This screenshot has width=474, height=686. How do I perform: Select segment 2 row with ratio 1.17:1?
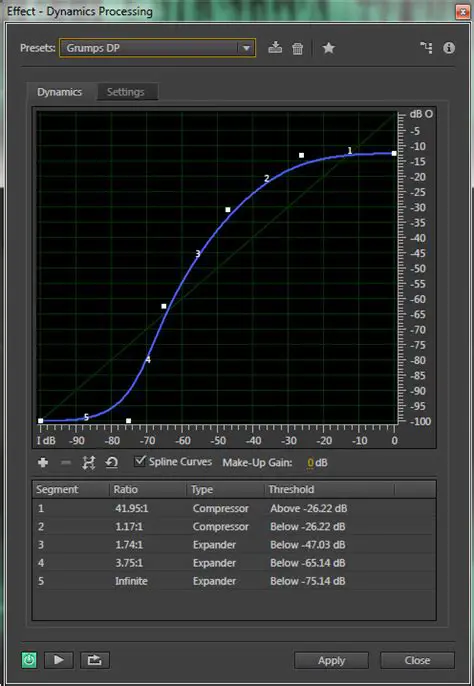pyautogui.click(x=234, y=527)
